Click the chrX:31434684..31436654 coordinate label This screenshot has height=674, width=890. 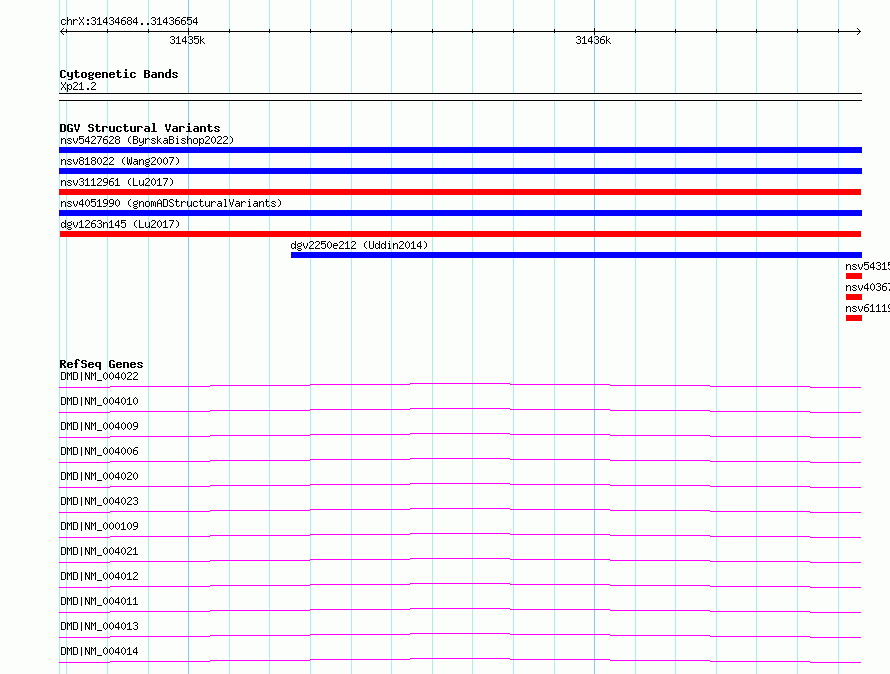tap(129, 22)
